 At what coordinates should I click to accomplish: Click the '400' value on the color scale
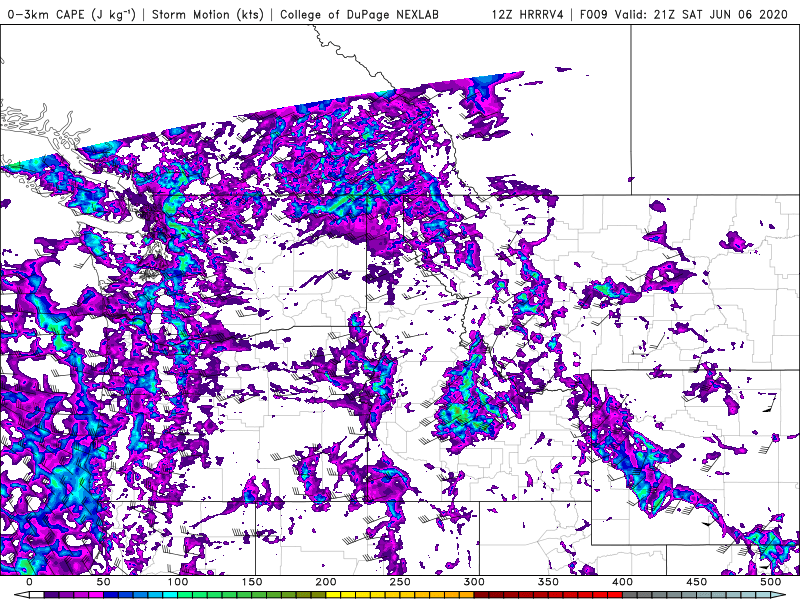point(622,582)
